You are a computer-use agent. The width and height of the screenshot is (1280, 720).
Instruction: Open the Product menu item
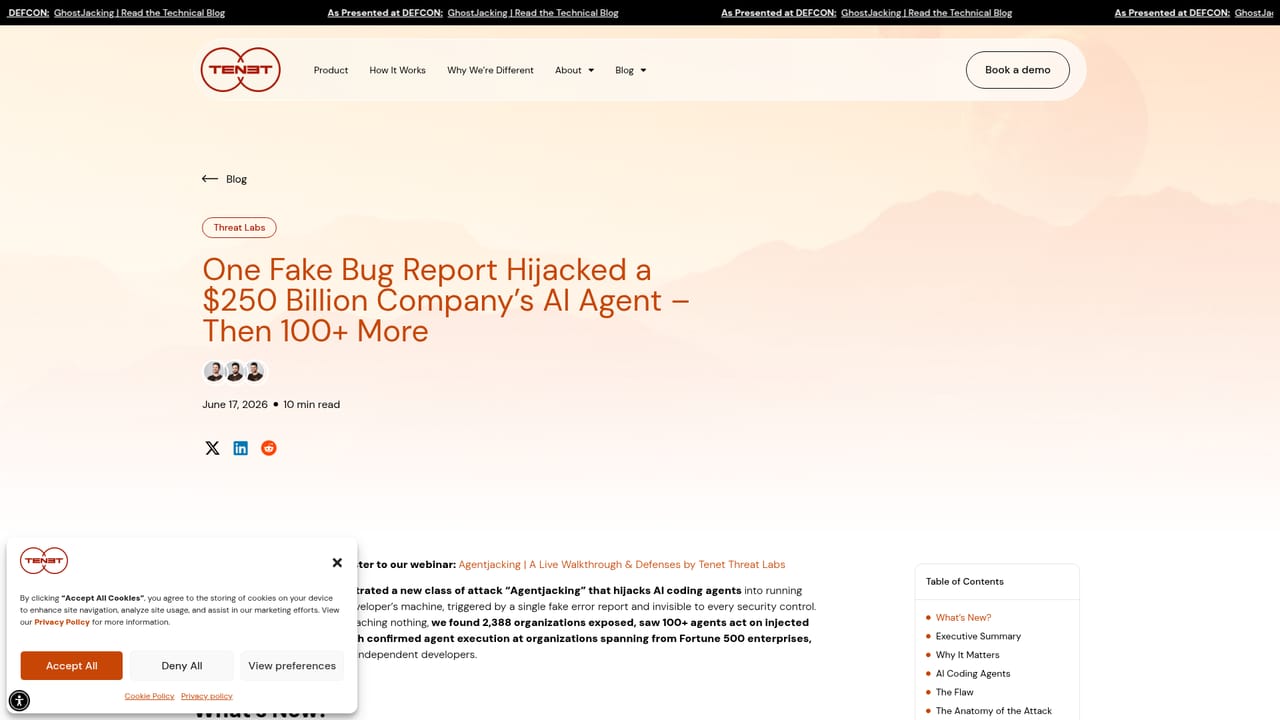point(331,70)
